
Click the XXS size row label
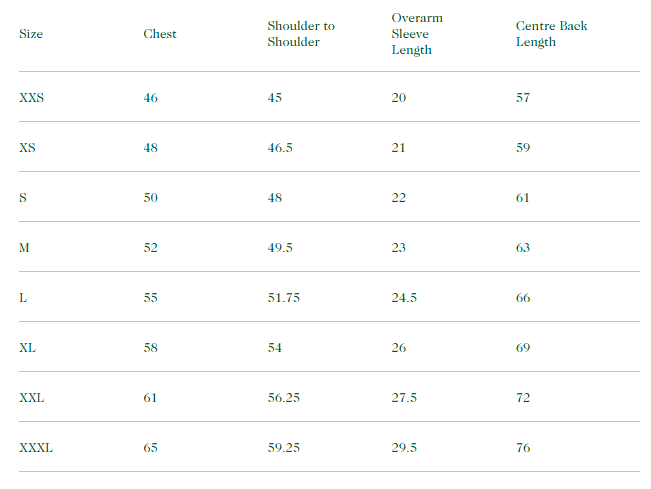click(32, 98)
